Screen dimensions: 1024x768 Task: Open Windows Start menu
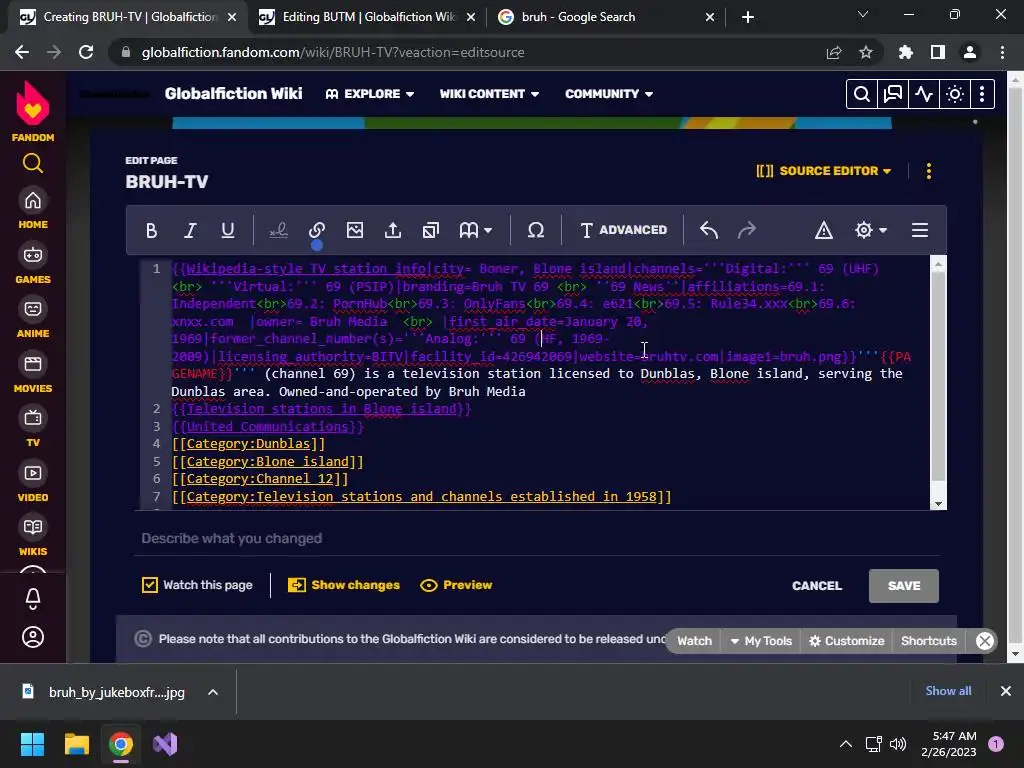[32, 744]
